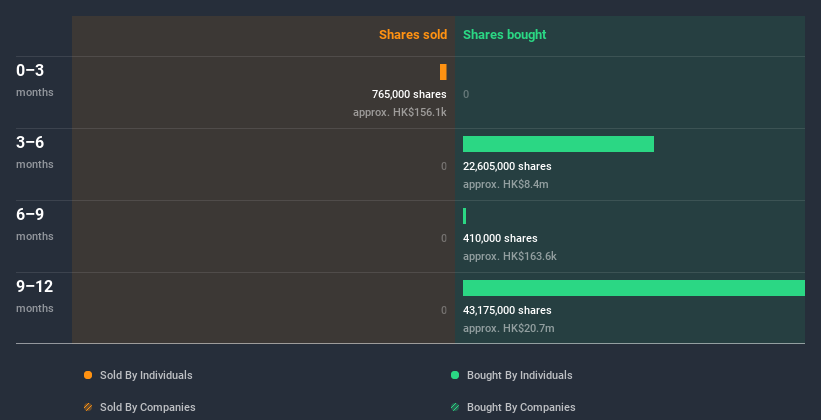Click the 0–3 months row label

pyautogui.click(x=35, y=80)
